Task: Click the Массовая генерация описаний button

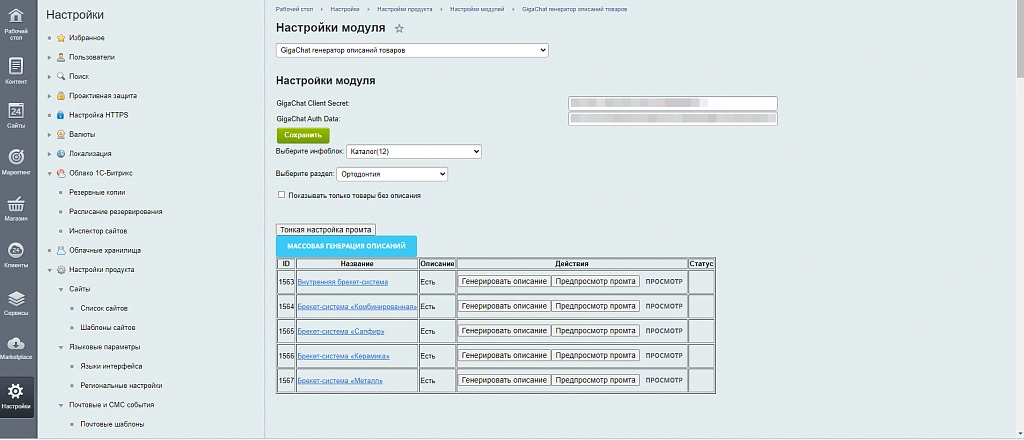Action: click(x=346, y=246)
